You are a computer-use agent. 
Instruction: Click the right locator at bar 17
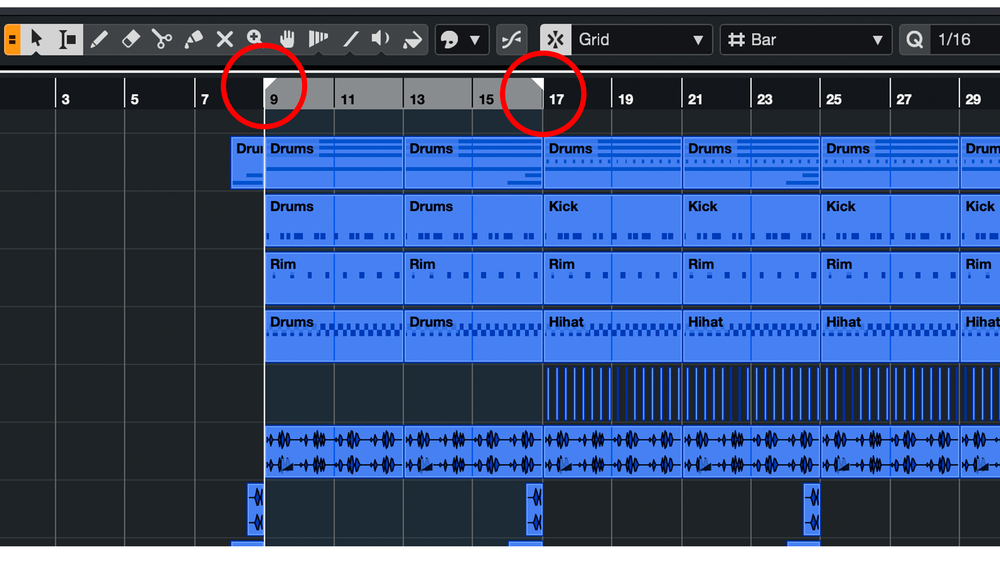(537, 84)
